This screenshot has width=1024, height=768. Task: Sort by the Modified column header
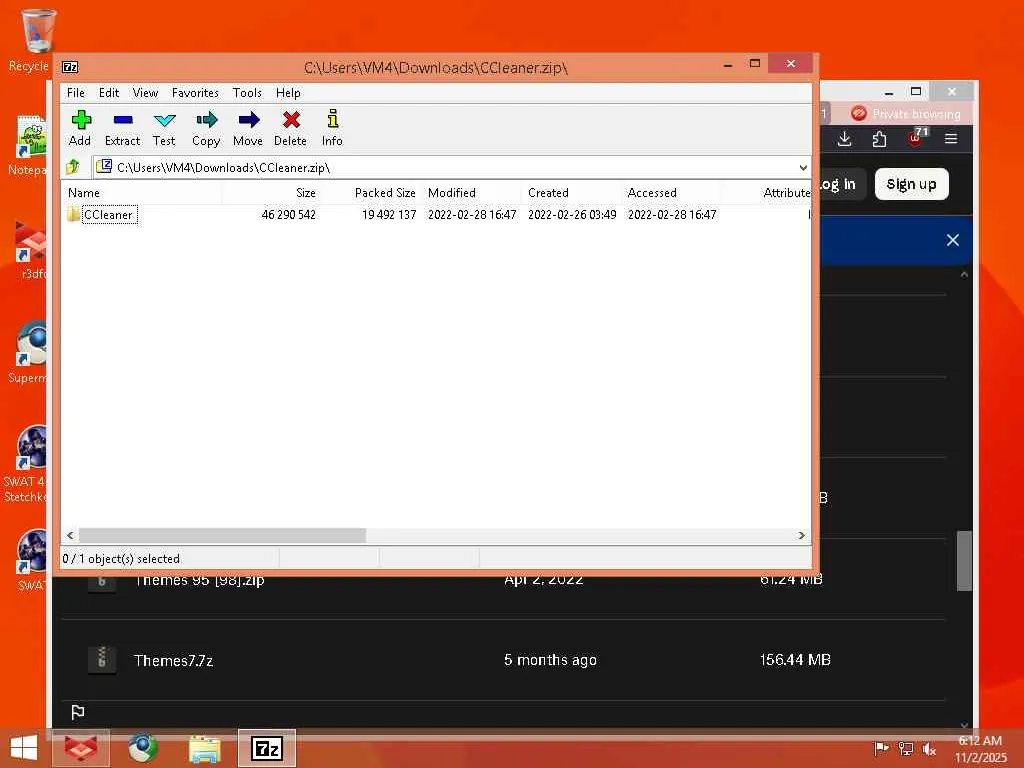pyautogui.click(x=472, y=193)
